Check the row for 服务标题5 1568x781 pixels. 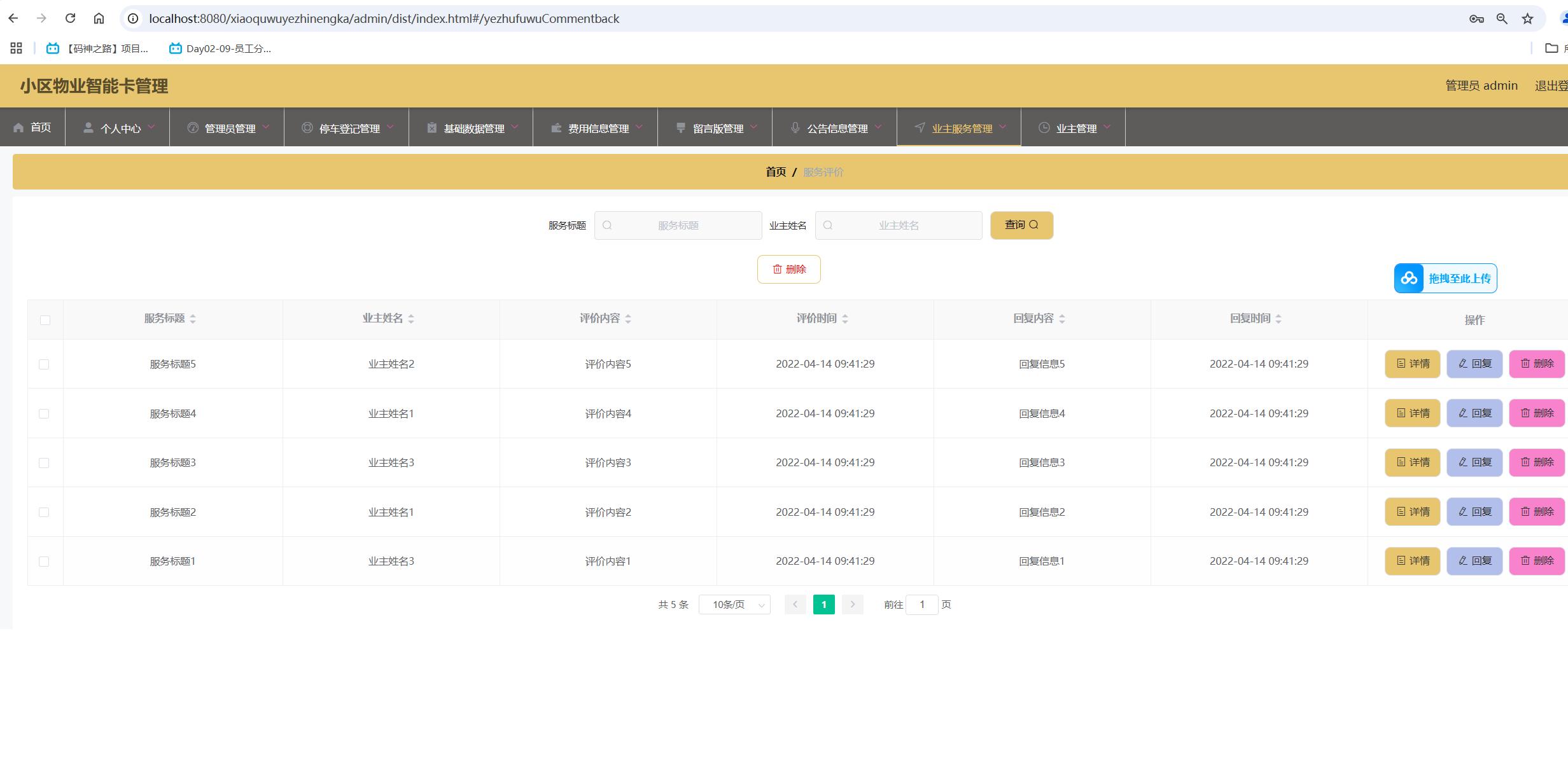(44, 364)
